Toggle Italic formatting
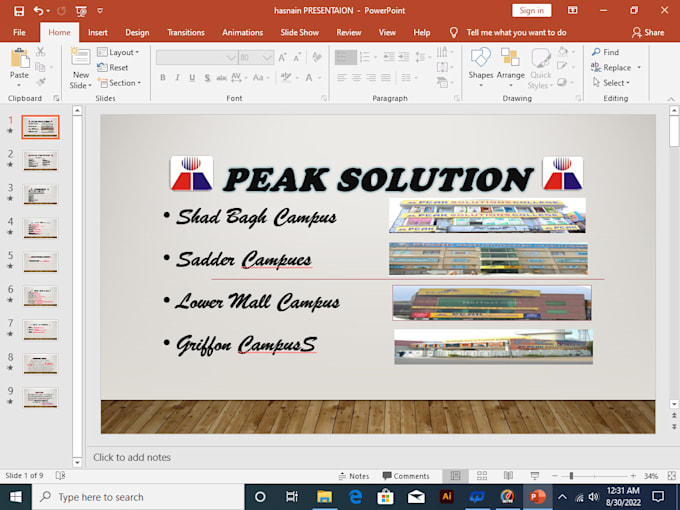This screenshot has width=680, height=510. (177, 78)
